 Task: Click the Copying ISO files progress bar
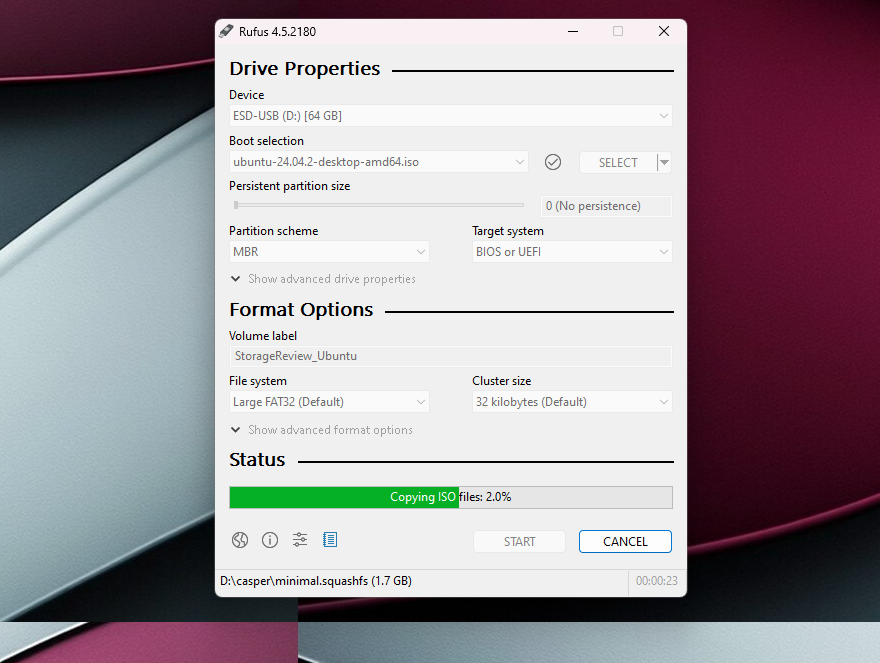[451, 497]
